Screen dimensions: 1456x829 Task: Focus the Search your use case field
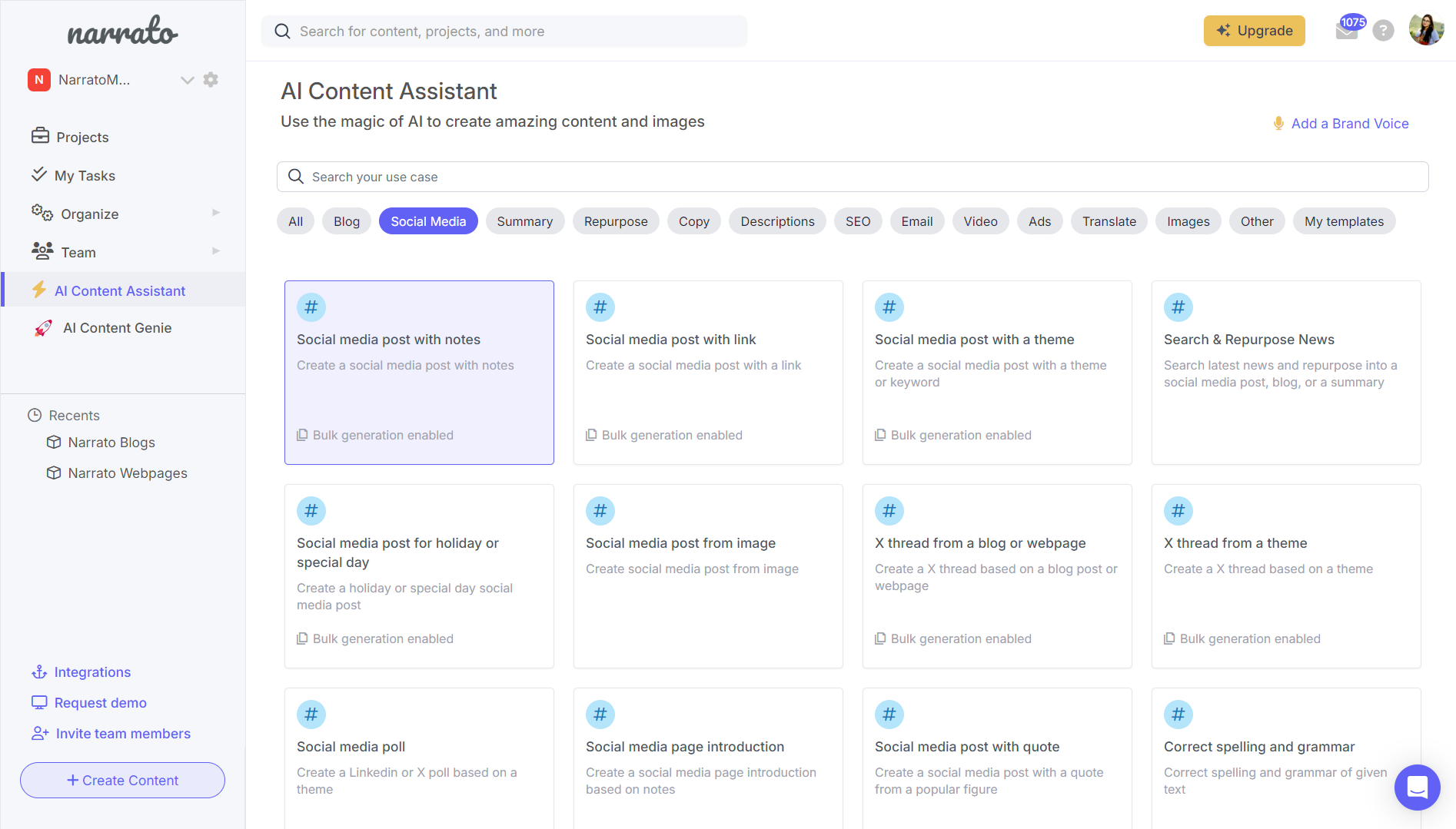point(852,177)
